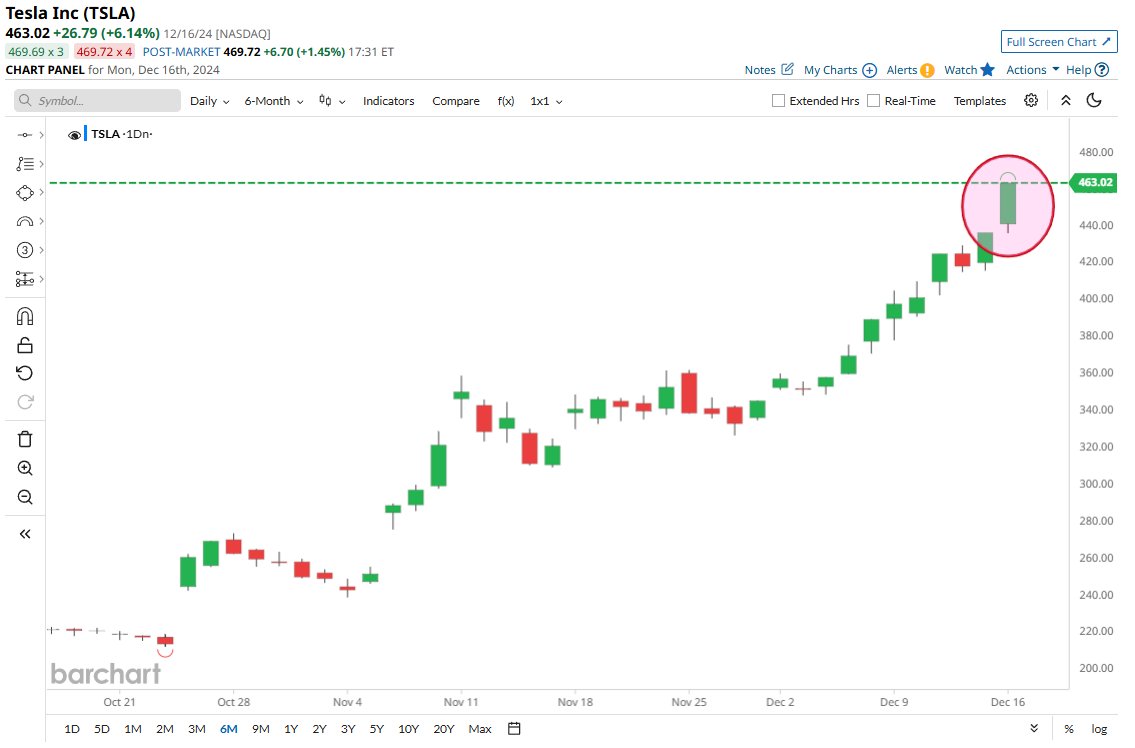Open chart settings gear icon
Image resolution: width=1135 pixels, height=748 pixels.
click(1031, 101)
